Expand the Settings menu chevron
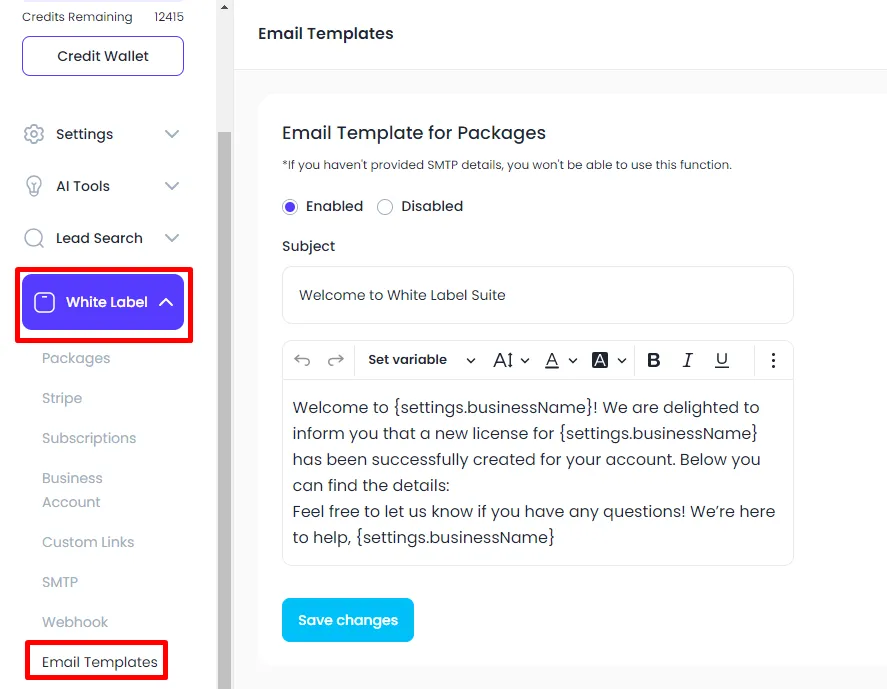 coord(172,134)
